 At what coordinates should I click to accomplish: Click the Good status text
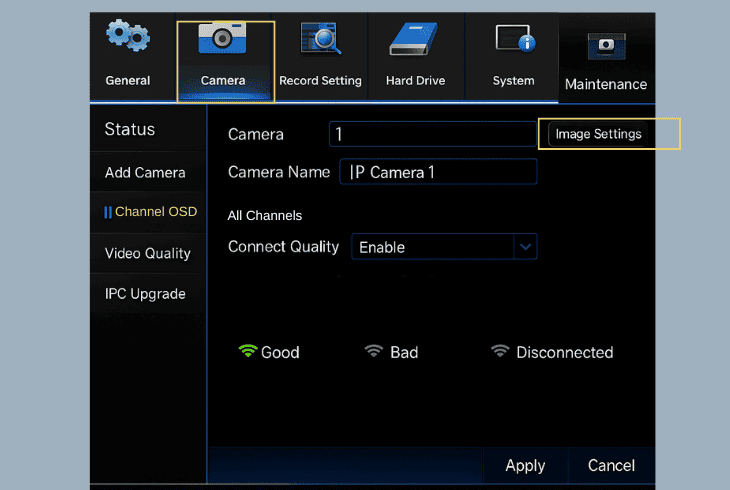pos(280,353)
